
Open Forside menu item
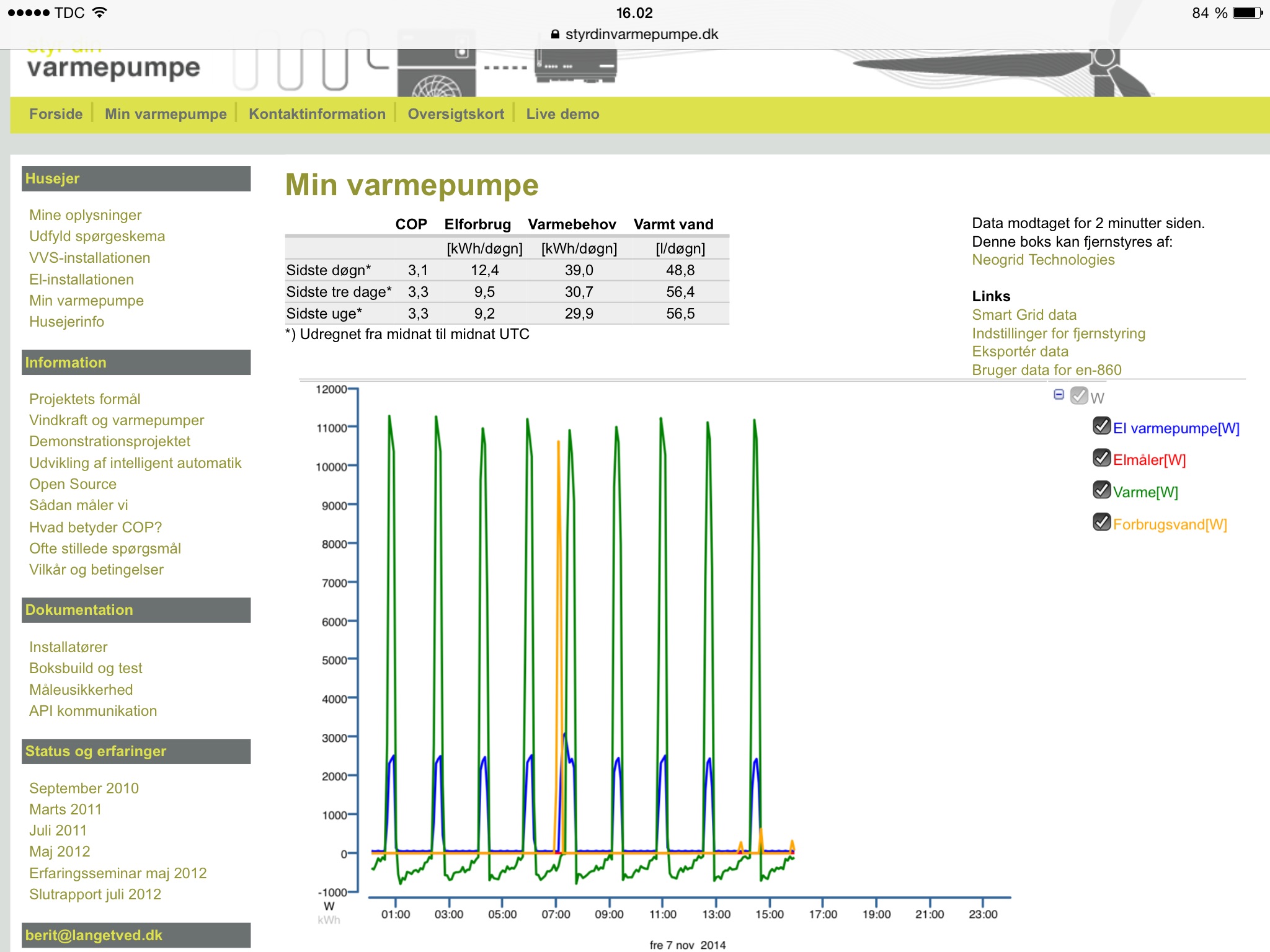coord(56,114)
